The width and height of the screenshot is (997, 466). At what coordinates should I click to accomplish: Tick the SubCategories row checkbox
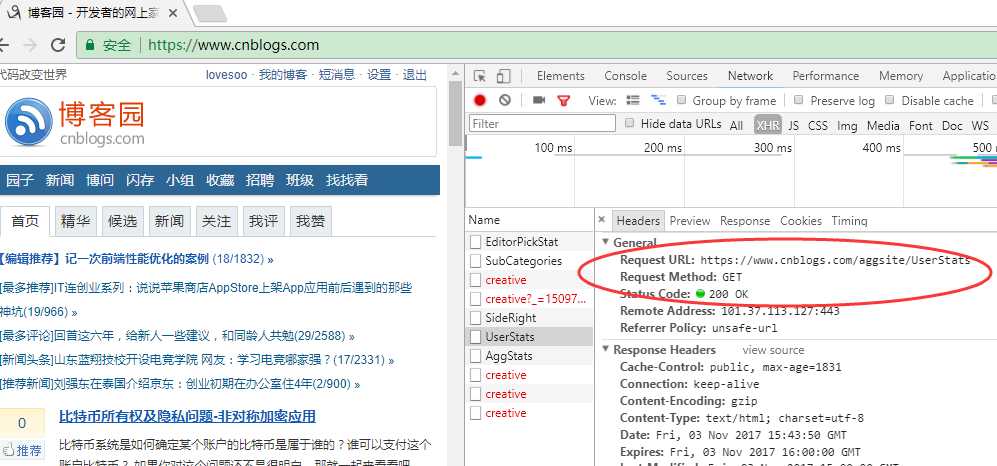476,261
